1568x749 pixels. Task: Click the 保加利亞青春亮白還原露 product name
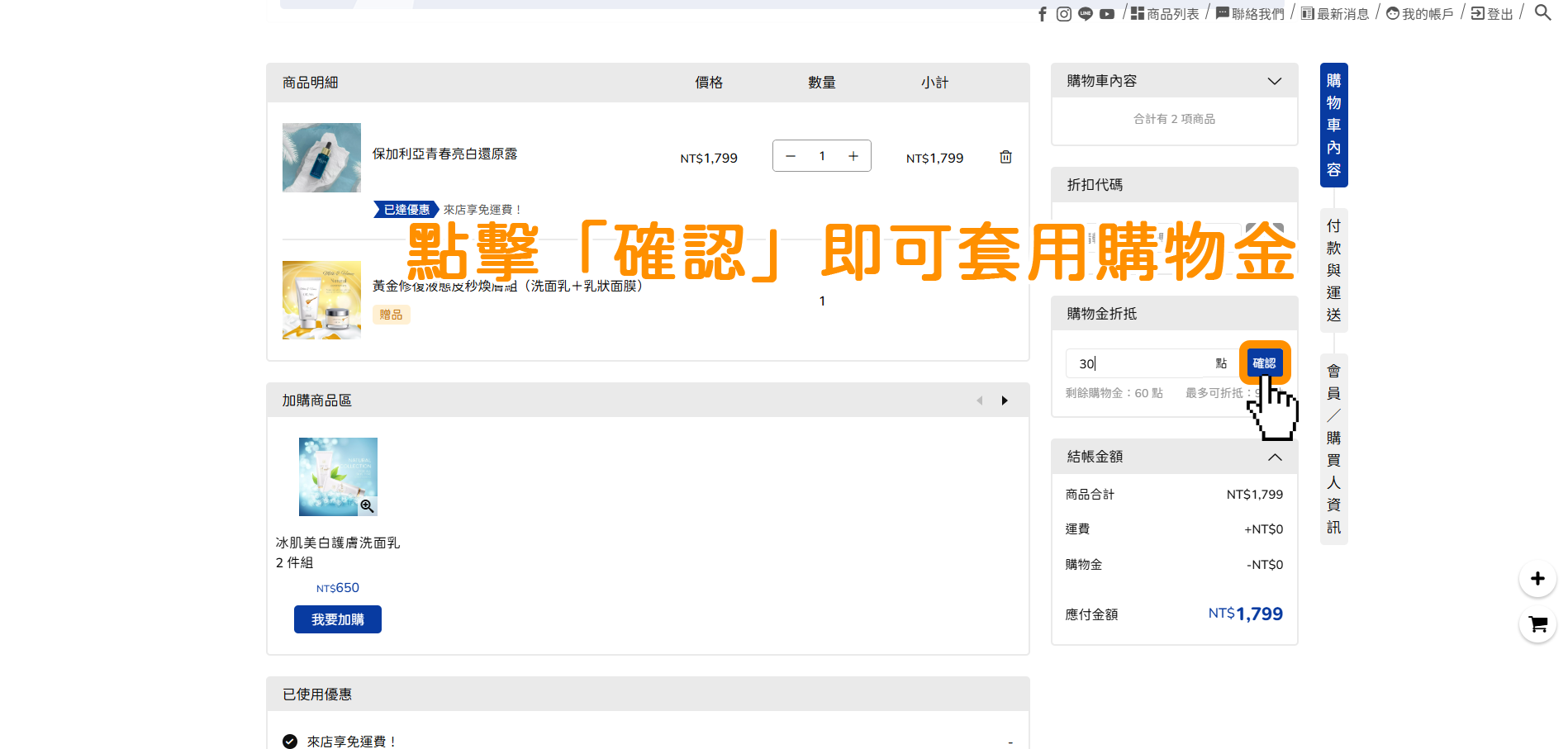[444, 154]
